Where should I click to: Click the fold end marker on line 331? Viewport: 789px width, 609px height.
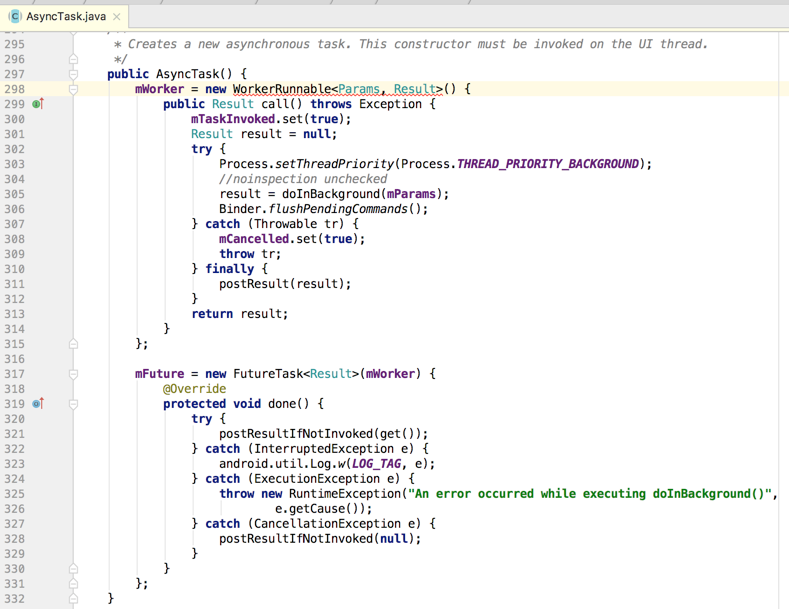pyautogui.click(x=73, y=584)
